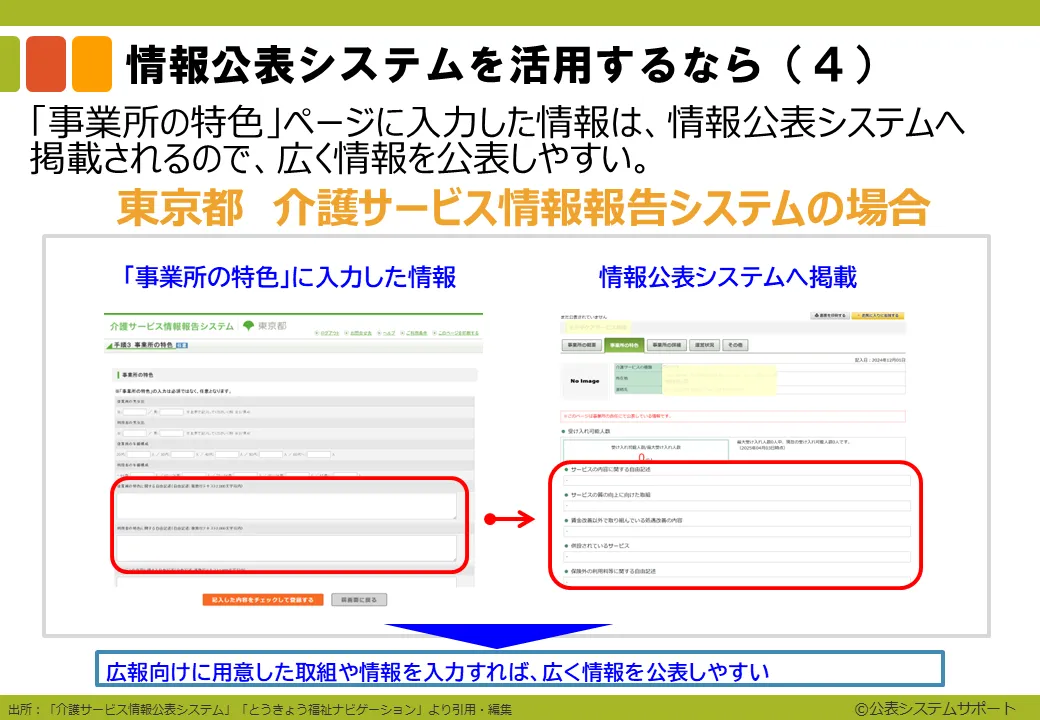The height and width of the screenshot is (720, 1040).
Task: Click the ©公表システムサポート copyright text
Action: [936, 708]
